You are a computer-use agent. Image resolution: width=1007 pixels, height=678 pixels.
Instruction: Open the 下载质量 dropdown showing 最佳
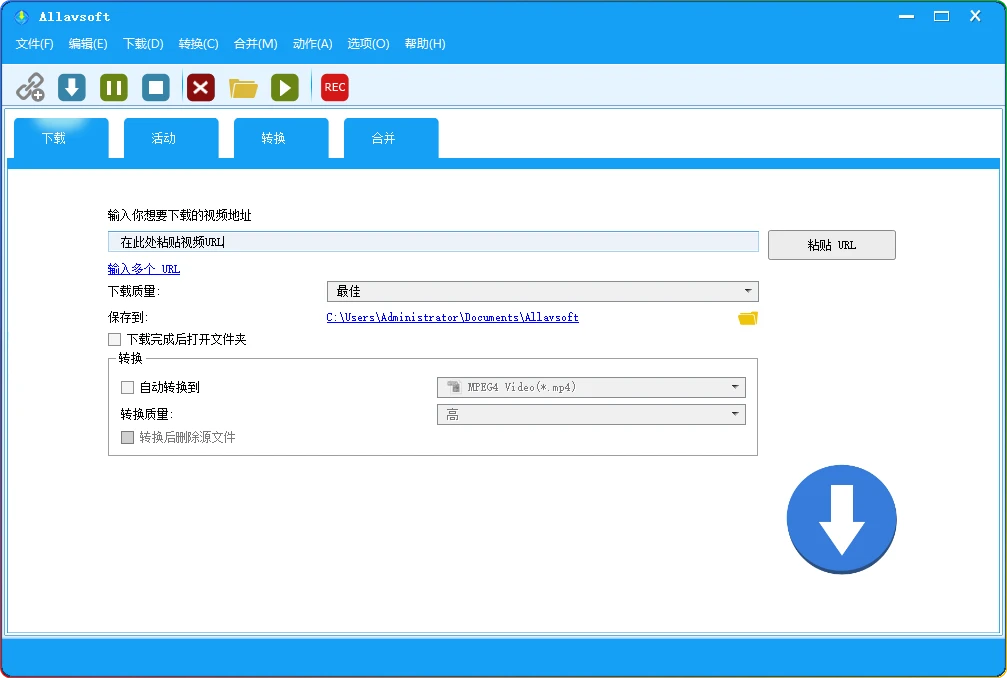(x=543, y=291)
